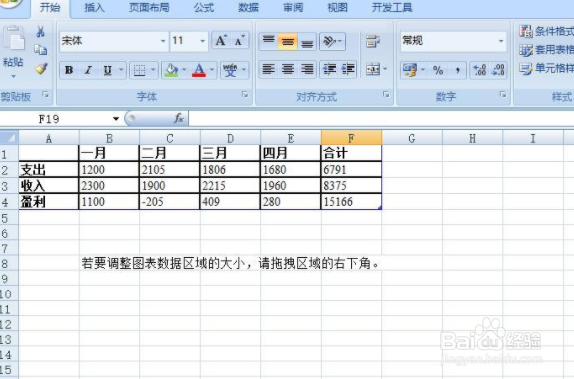The image size is (574, 379).
Task: Toggle Bold formatting
Action: point(69,70)
